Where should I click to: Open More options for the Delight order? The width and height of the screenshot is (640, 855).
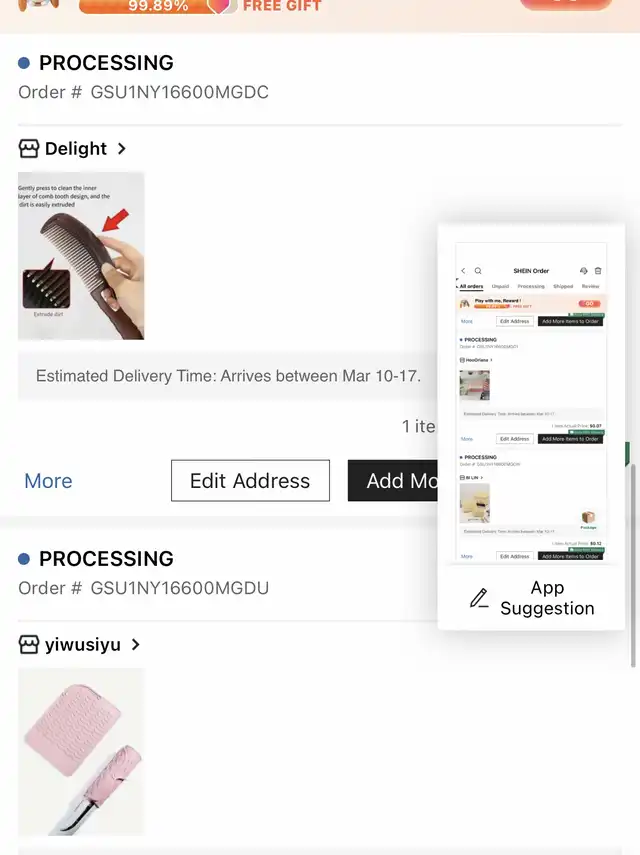pos(48,481)
